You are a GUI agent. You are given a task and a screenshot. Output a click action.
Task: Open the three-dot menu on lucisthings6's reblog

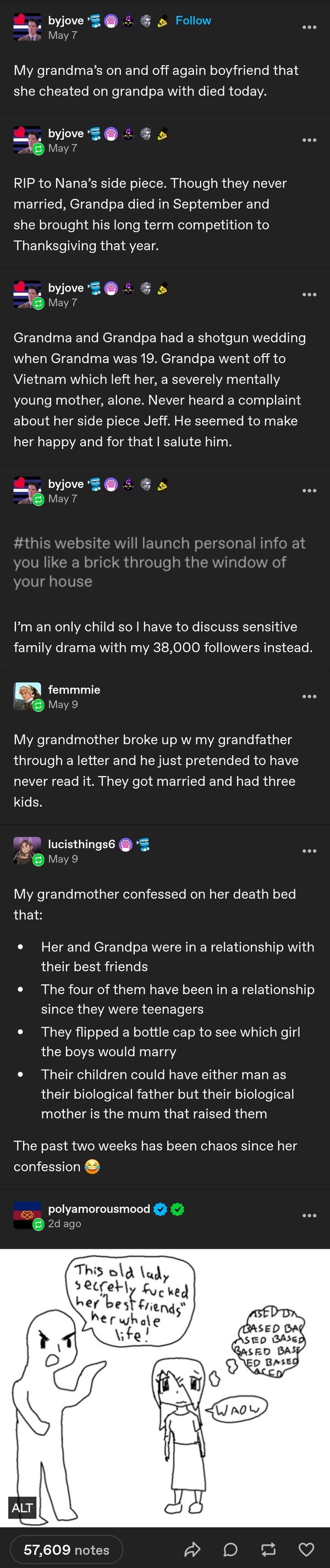[309, 851]
